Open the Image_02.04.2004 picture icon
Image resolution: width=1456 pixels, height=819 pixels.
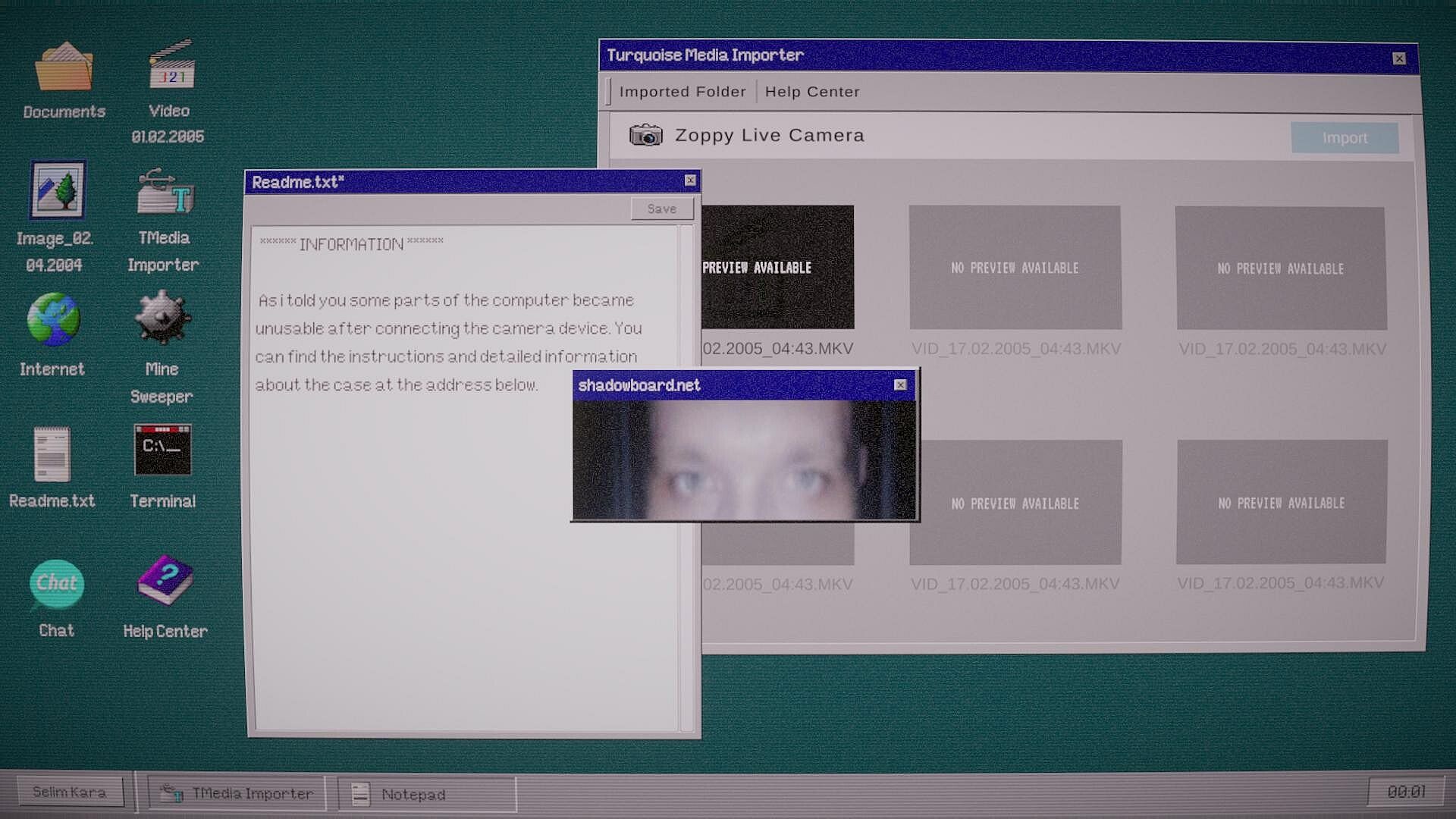tap(58, 190)
